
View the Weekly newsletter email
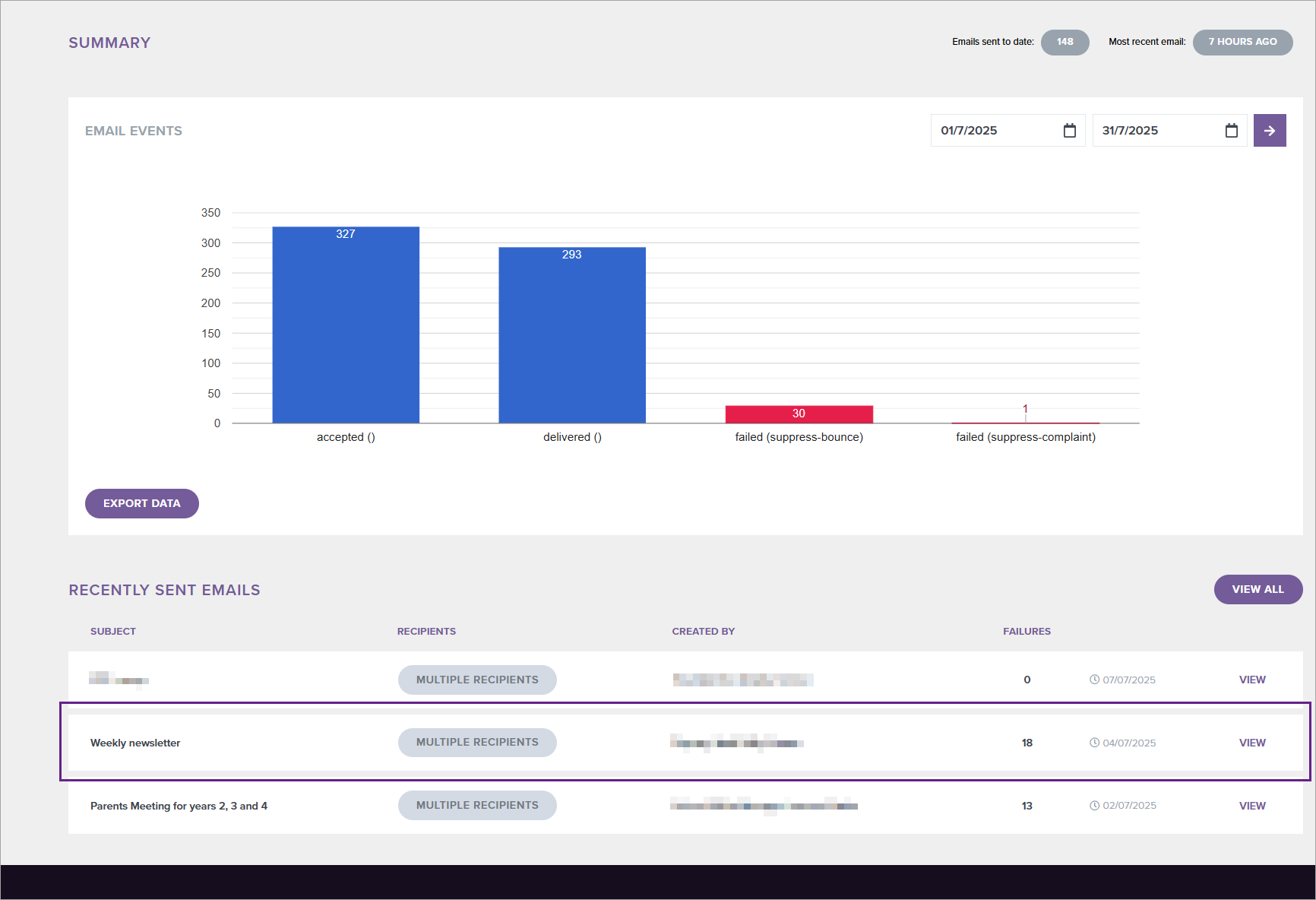(x=1251, y=743)
